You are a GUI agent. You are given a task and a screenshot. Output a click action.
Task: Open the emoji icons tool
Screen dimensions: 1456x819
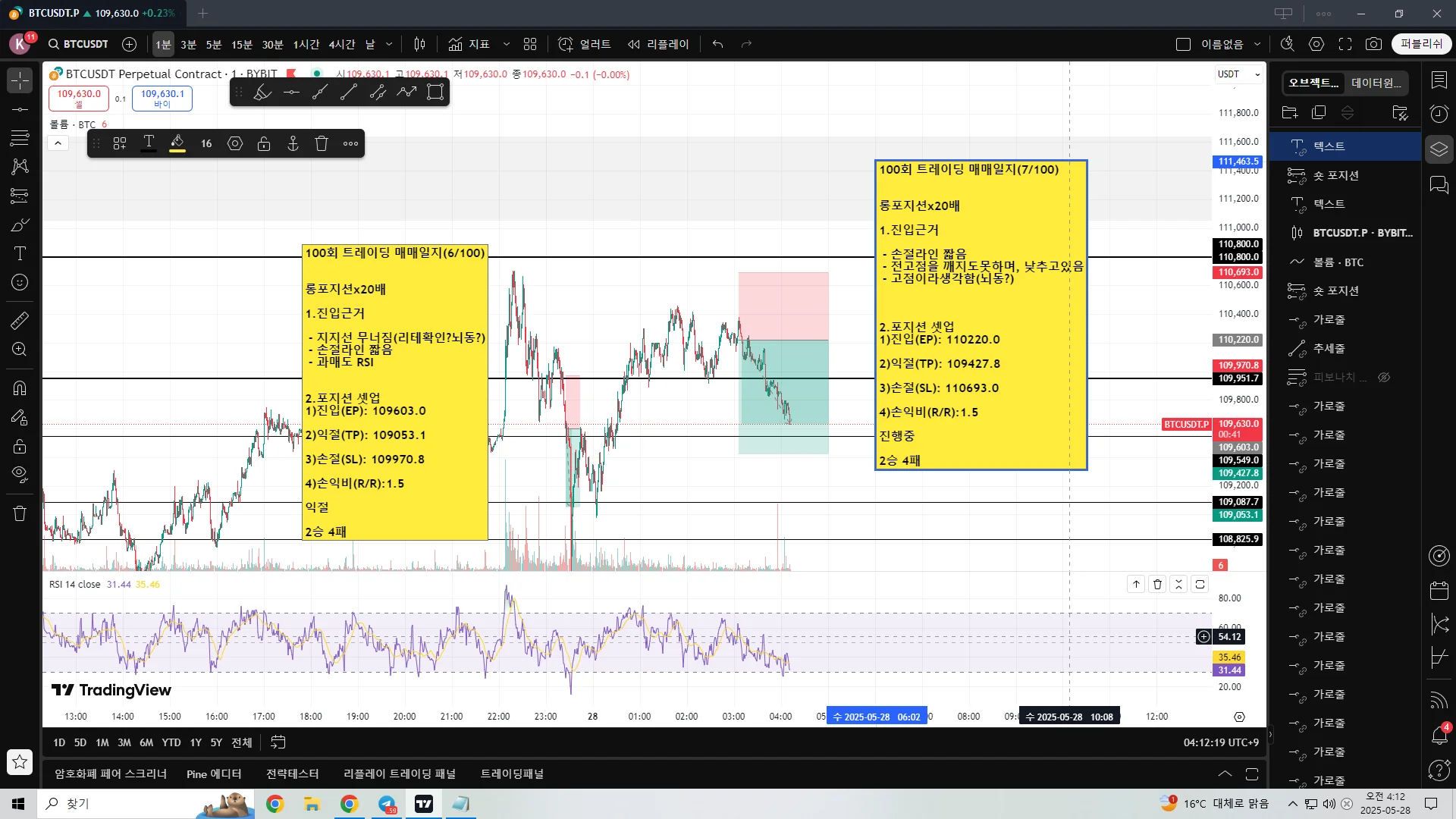point(20,282)
